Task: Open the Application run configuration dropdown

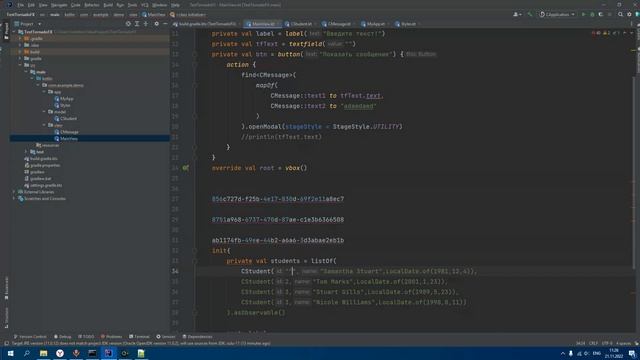Action: click(557, 14)
